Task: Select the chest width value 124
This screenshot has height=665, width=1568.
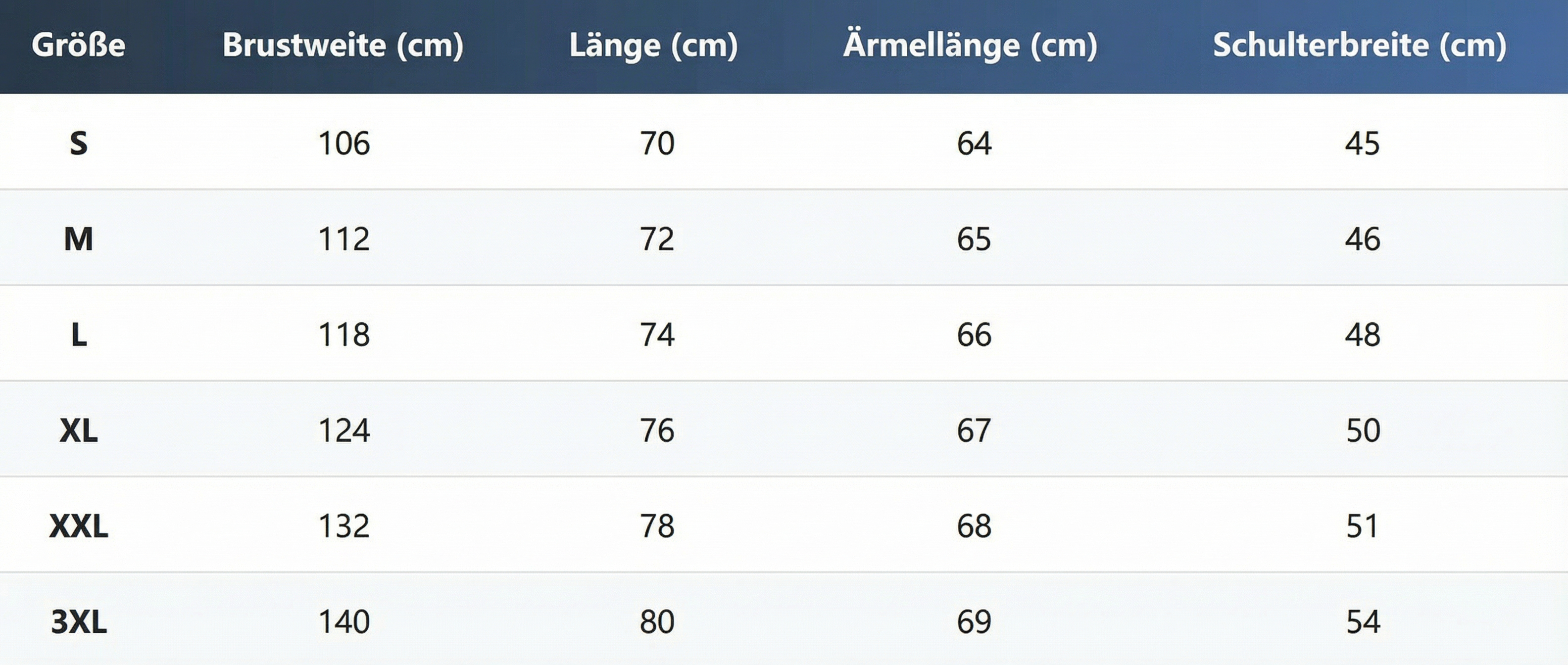Action: [344, 431]
